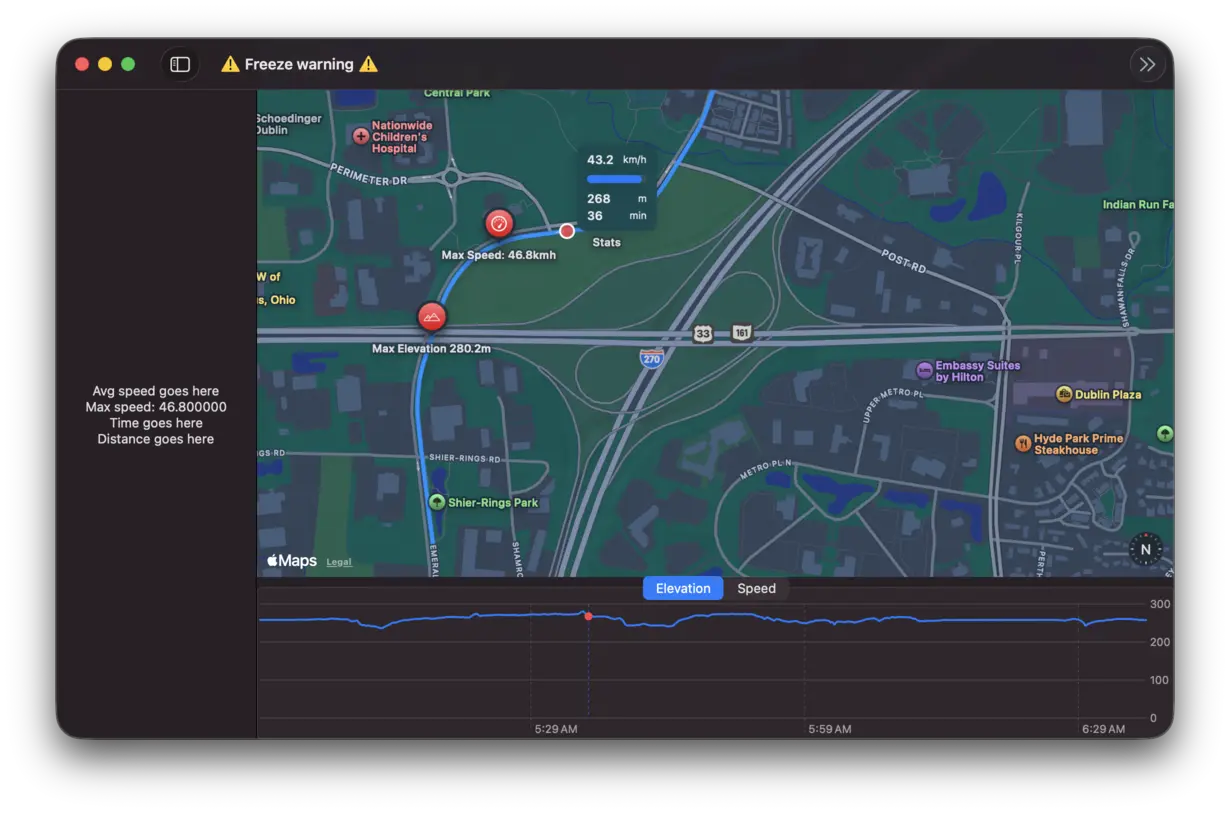
Task: Switch to the Speed chart tab
Action: click(x=757, y=588)
